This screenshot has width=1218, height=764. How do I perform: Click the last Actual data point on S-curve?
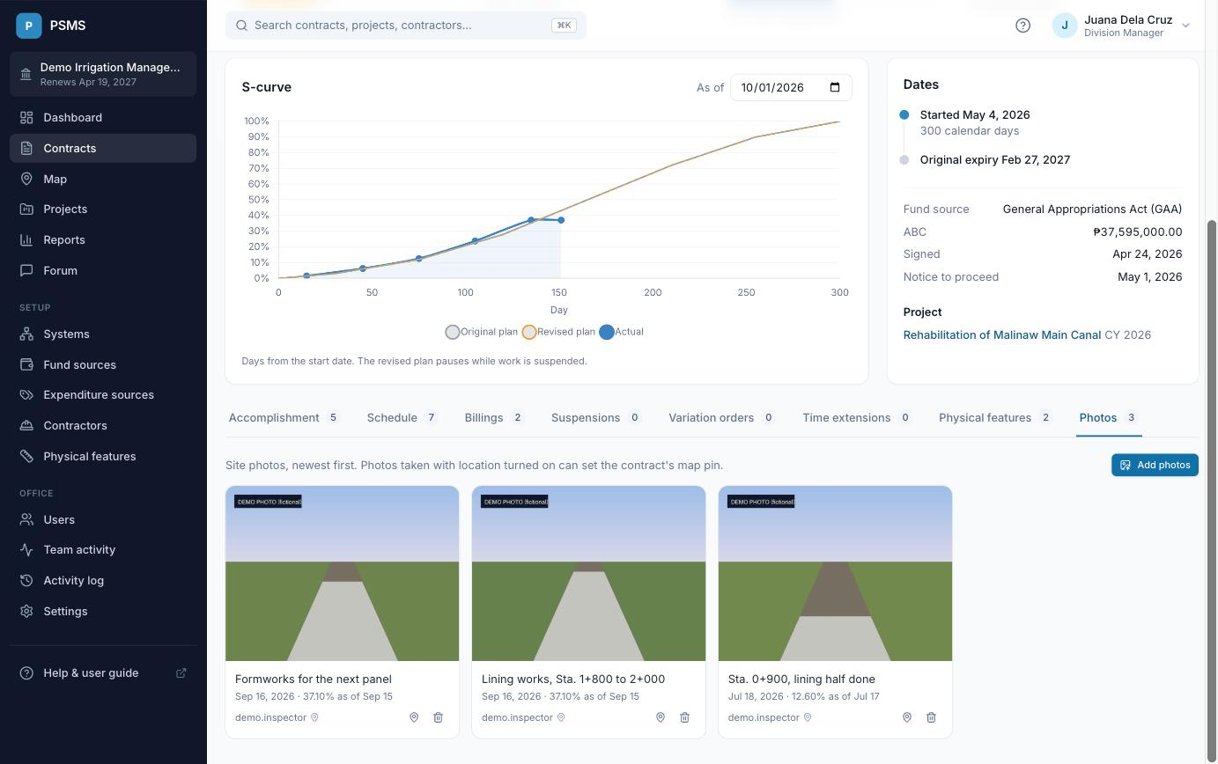point(560,220)
